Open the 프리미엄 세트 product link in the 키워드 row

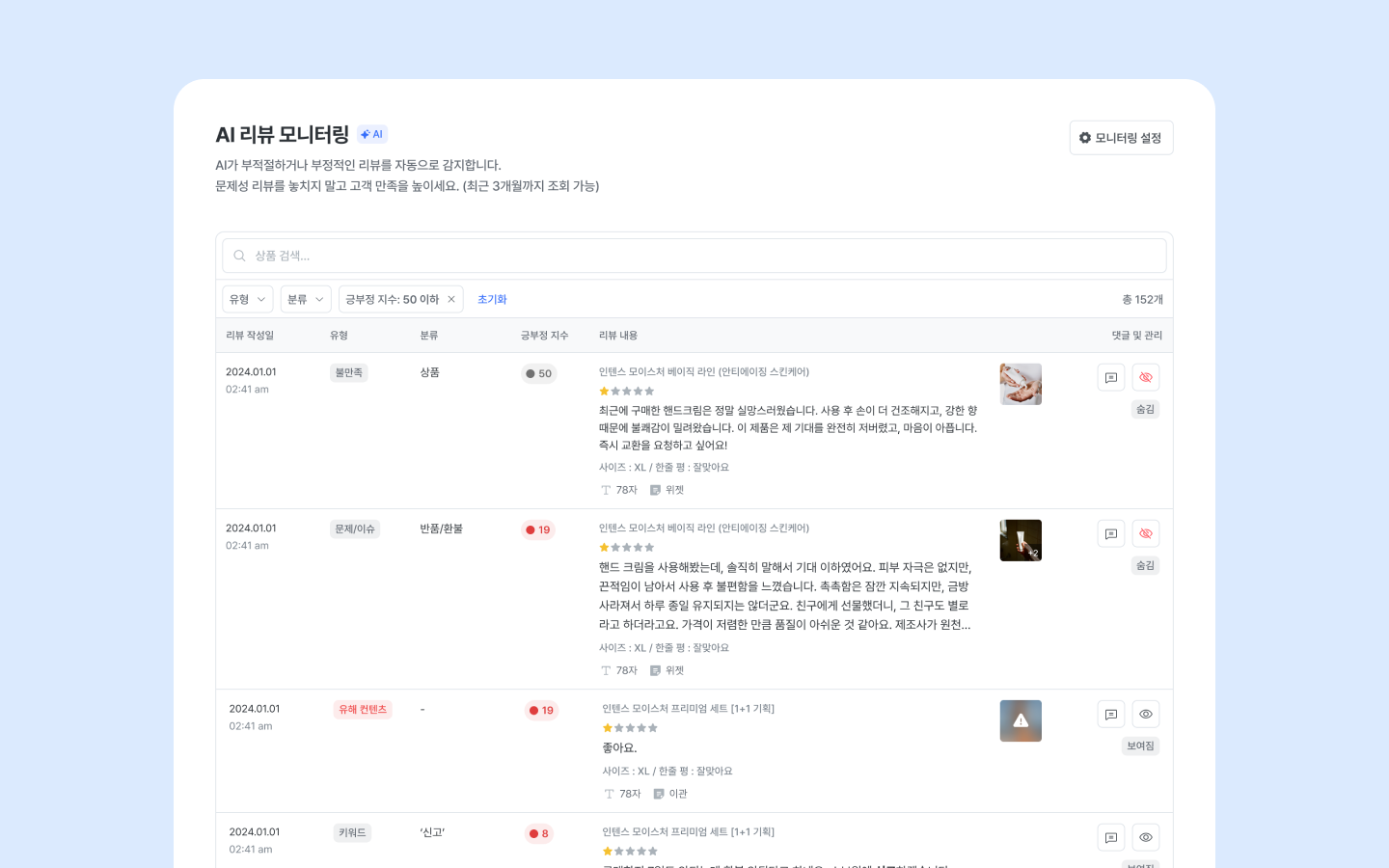(x=689, y=831)
